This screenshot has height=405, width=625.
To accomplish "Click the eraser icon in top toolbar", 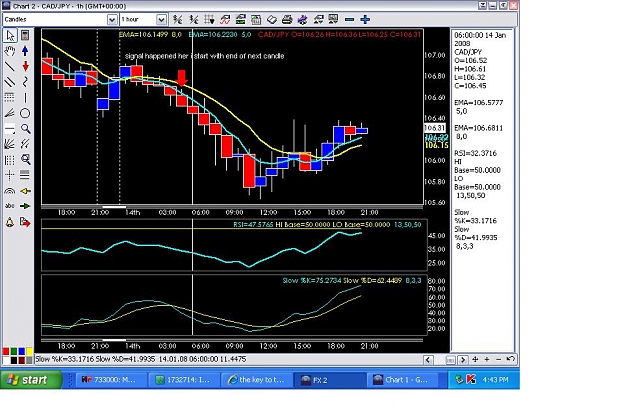I will (x=272, y=19).
